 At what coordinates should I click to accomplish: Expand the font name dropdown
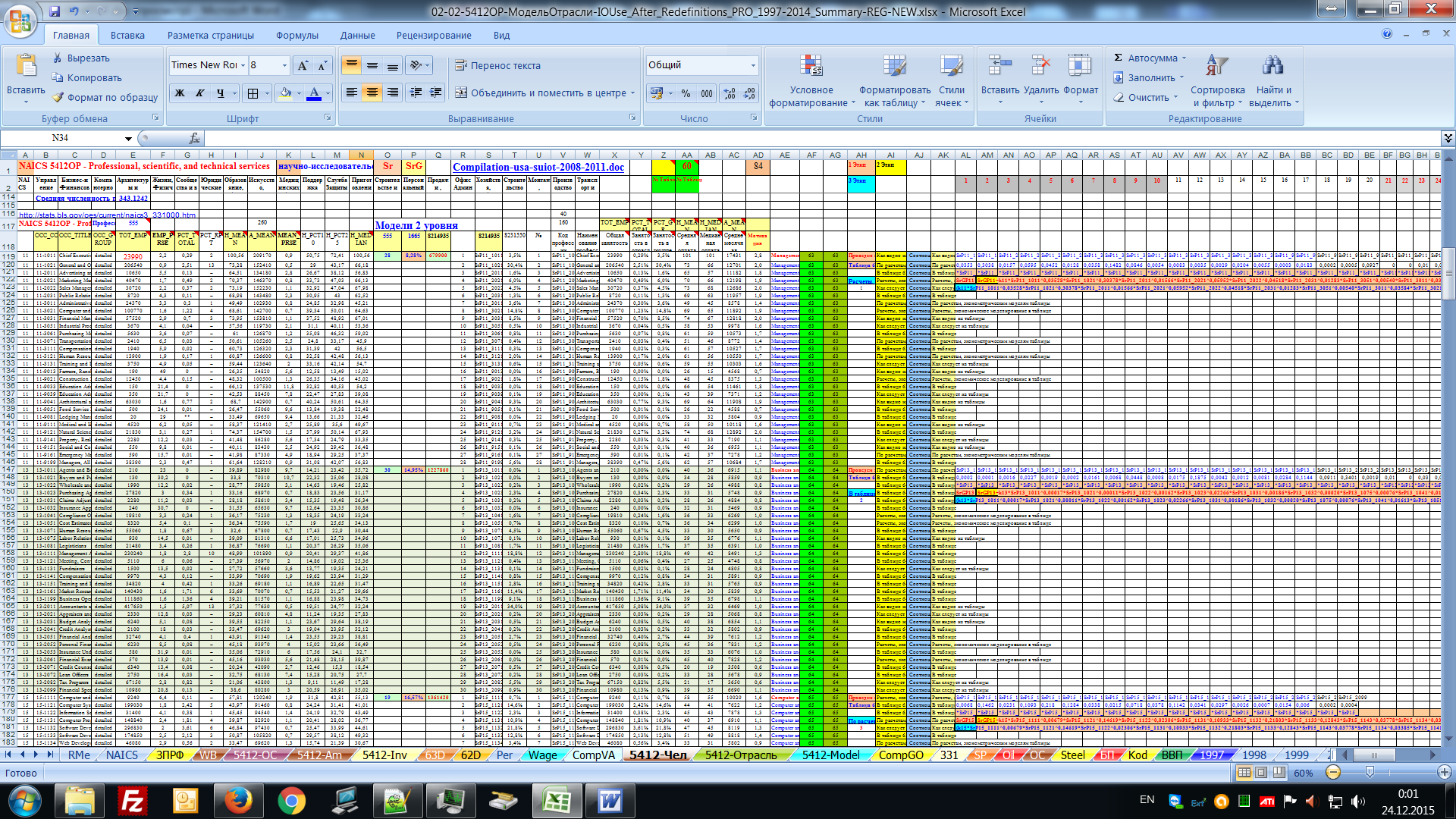[243, 65]
